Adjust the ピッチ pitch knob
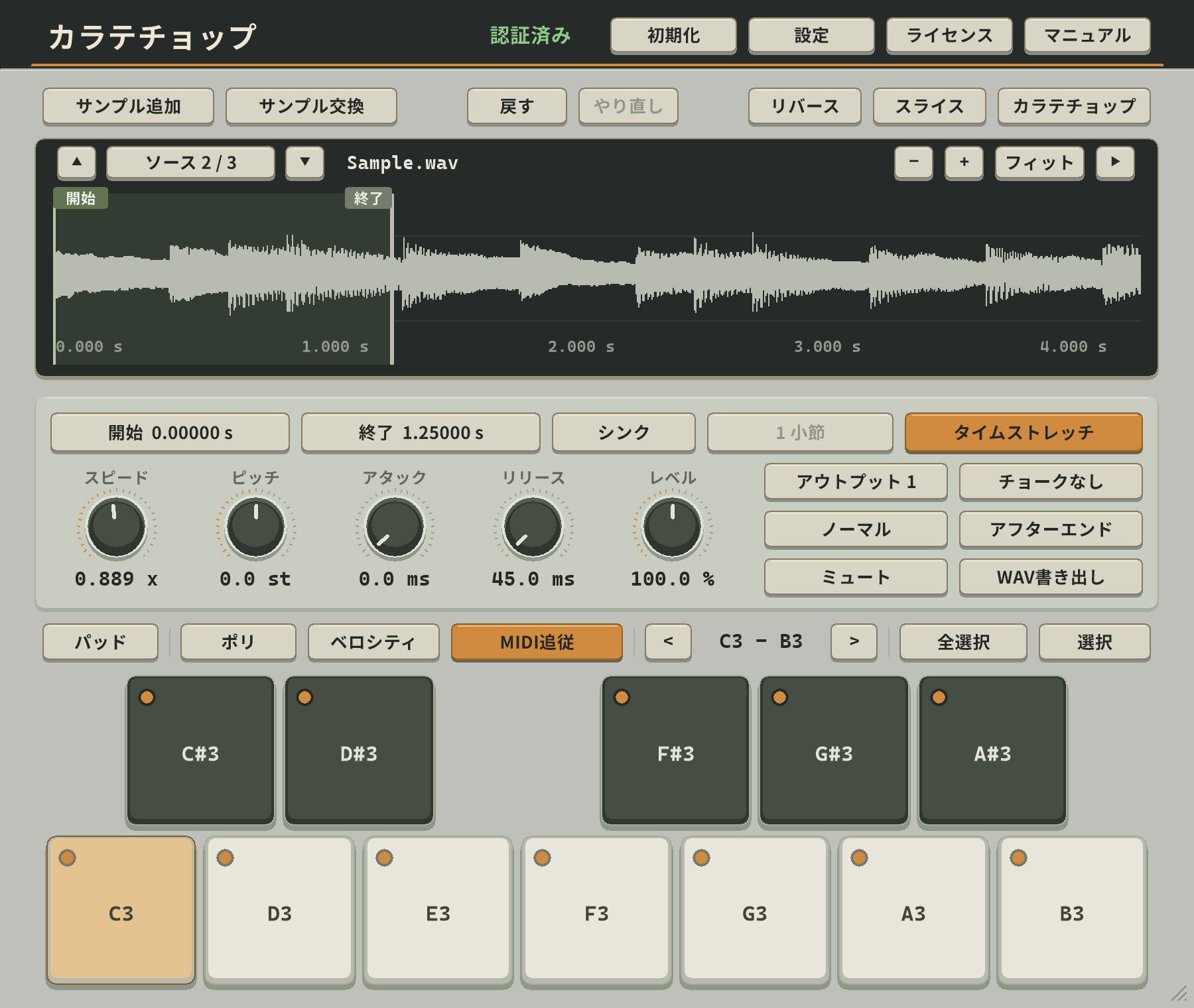The height and width of the screenshot is (1008, 1194). (256, 527)
